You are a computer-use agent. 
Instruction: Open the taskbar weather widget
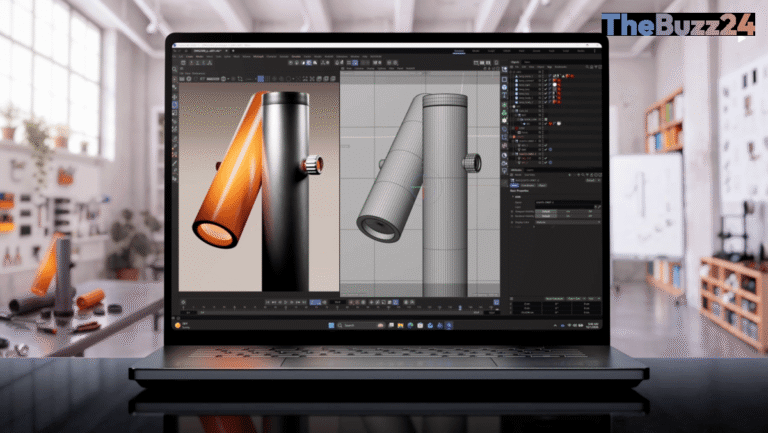[183, 325]
